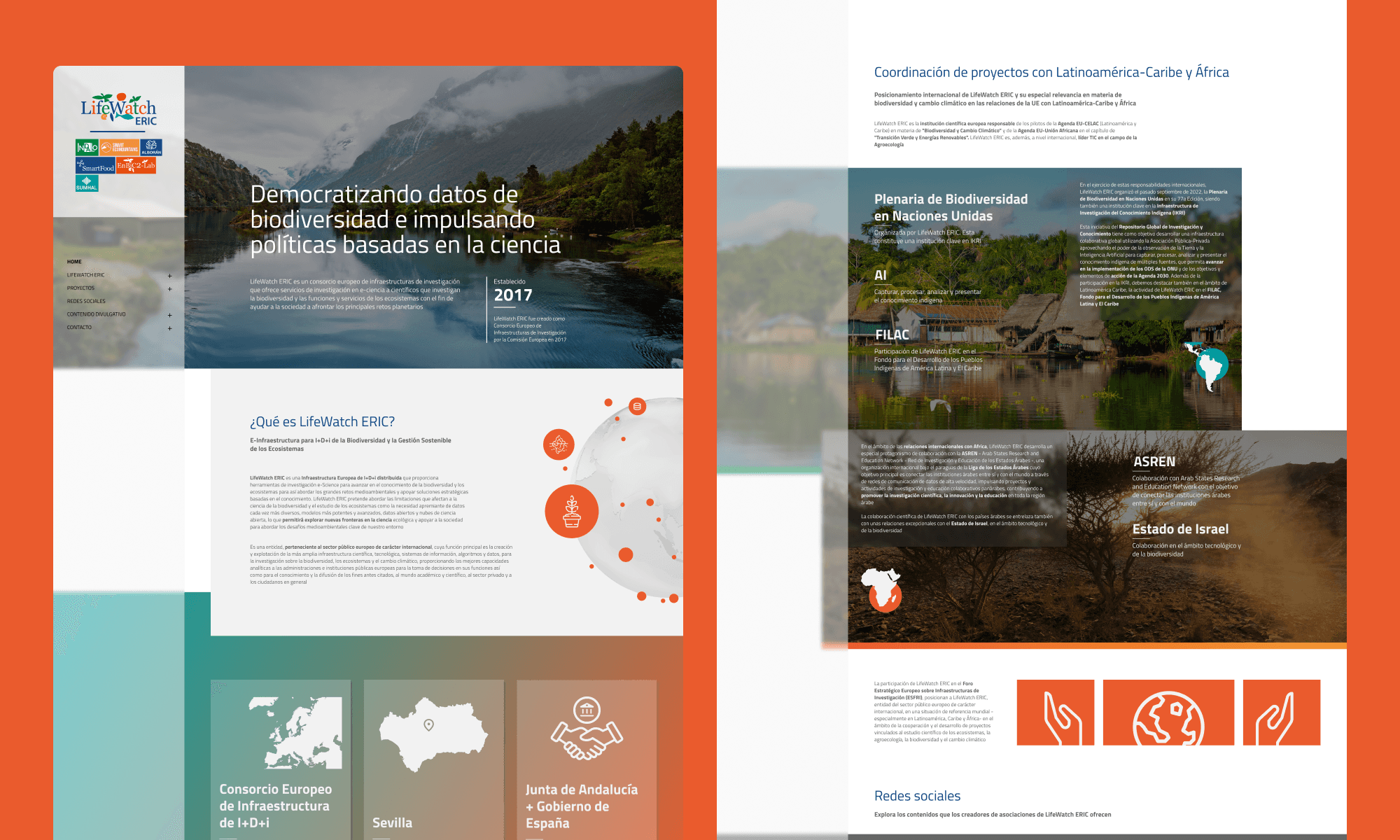The image size is (1400, 840).
Task: Click the LifeWatch ERIC logo
Action: point(118,110)
